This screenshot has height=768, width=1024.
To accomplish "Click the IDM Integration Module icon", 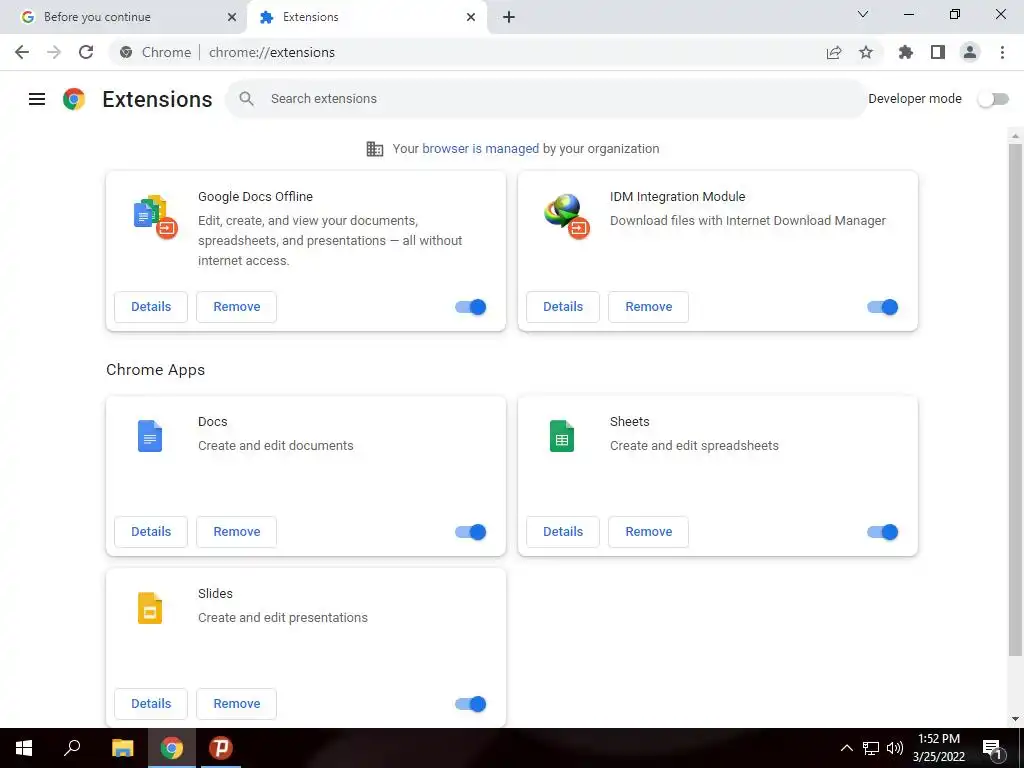I will pos(567,217).
